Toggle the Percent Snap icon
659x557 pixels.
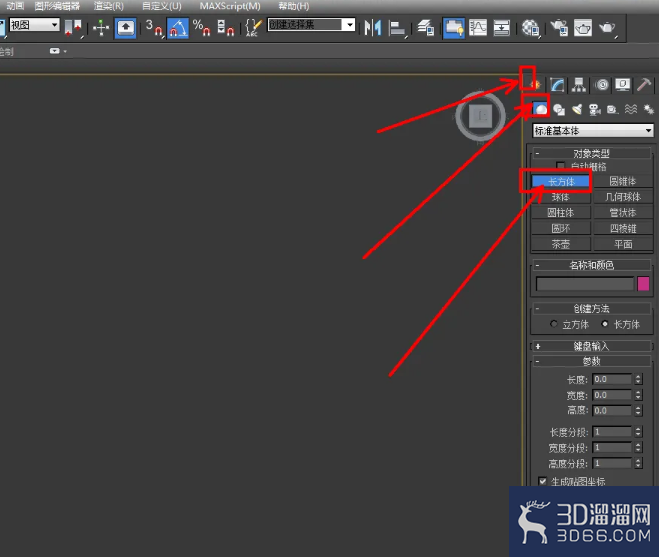tap(201, 28)
